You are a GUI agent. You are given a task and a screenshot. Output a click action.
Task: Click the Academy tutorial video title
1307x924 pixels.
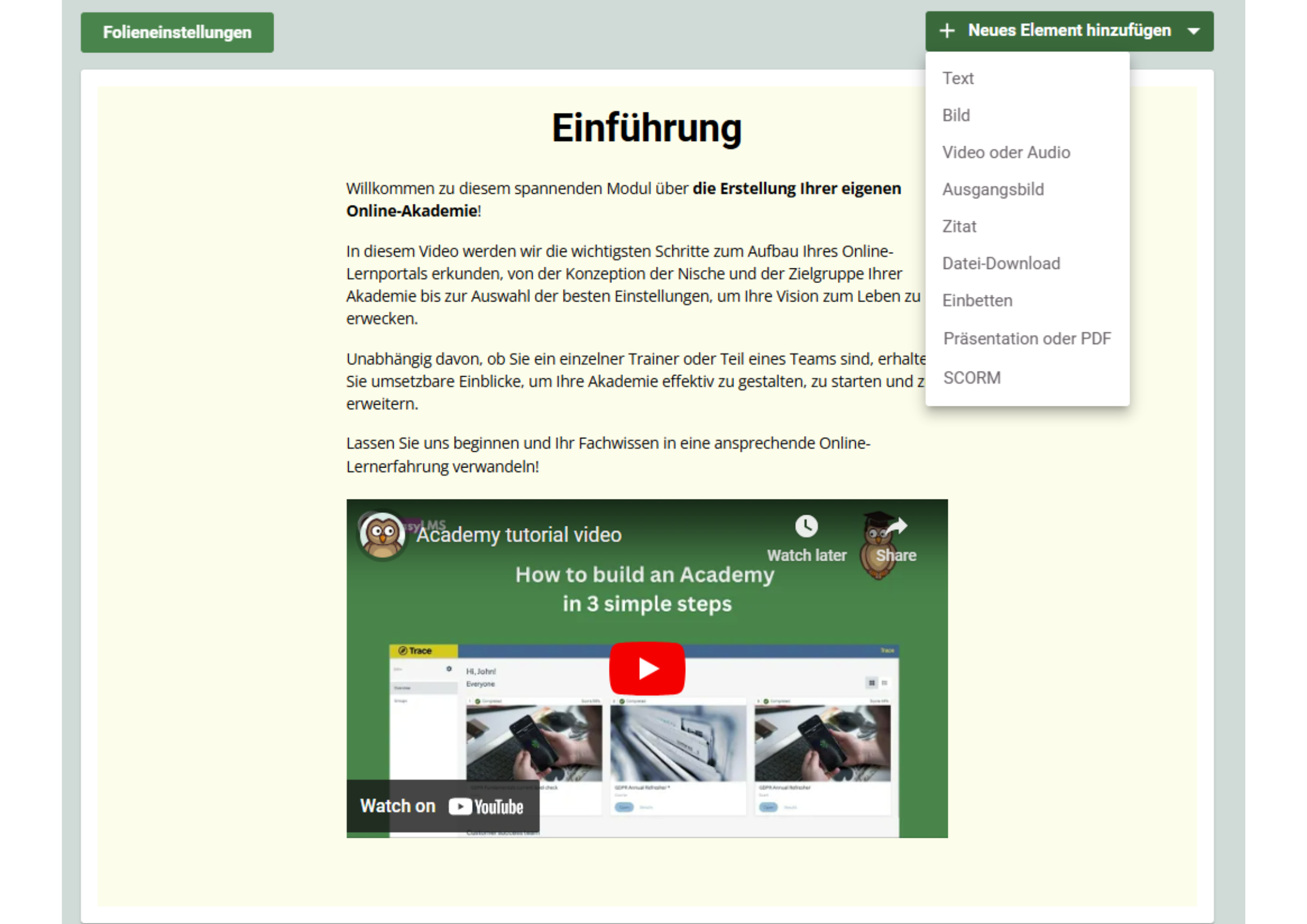(519, 534)
